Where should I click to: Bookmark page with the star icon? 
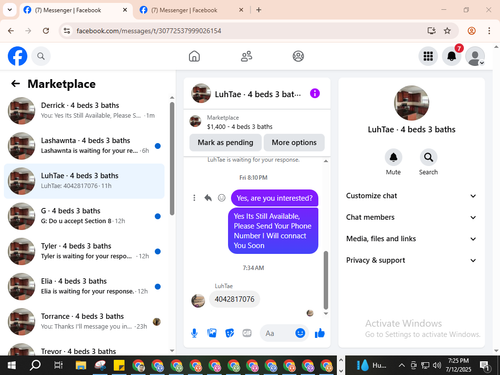(447, 31)
